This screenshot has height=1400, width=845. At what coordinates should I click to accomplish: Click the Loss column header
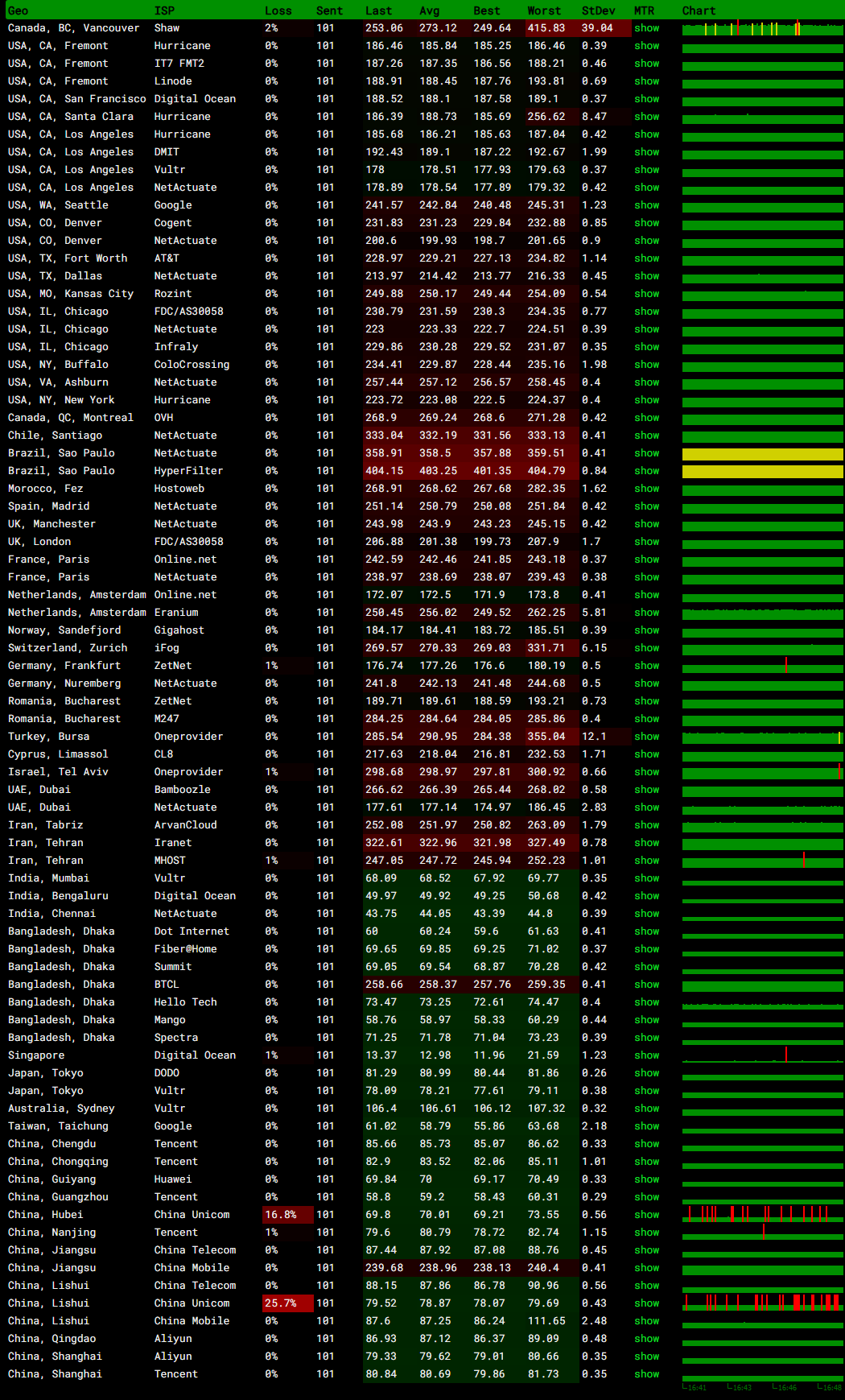coord(278,10)
